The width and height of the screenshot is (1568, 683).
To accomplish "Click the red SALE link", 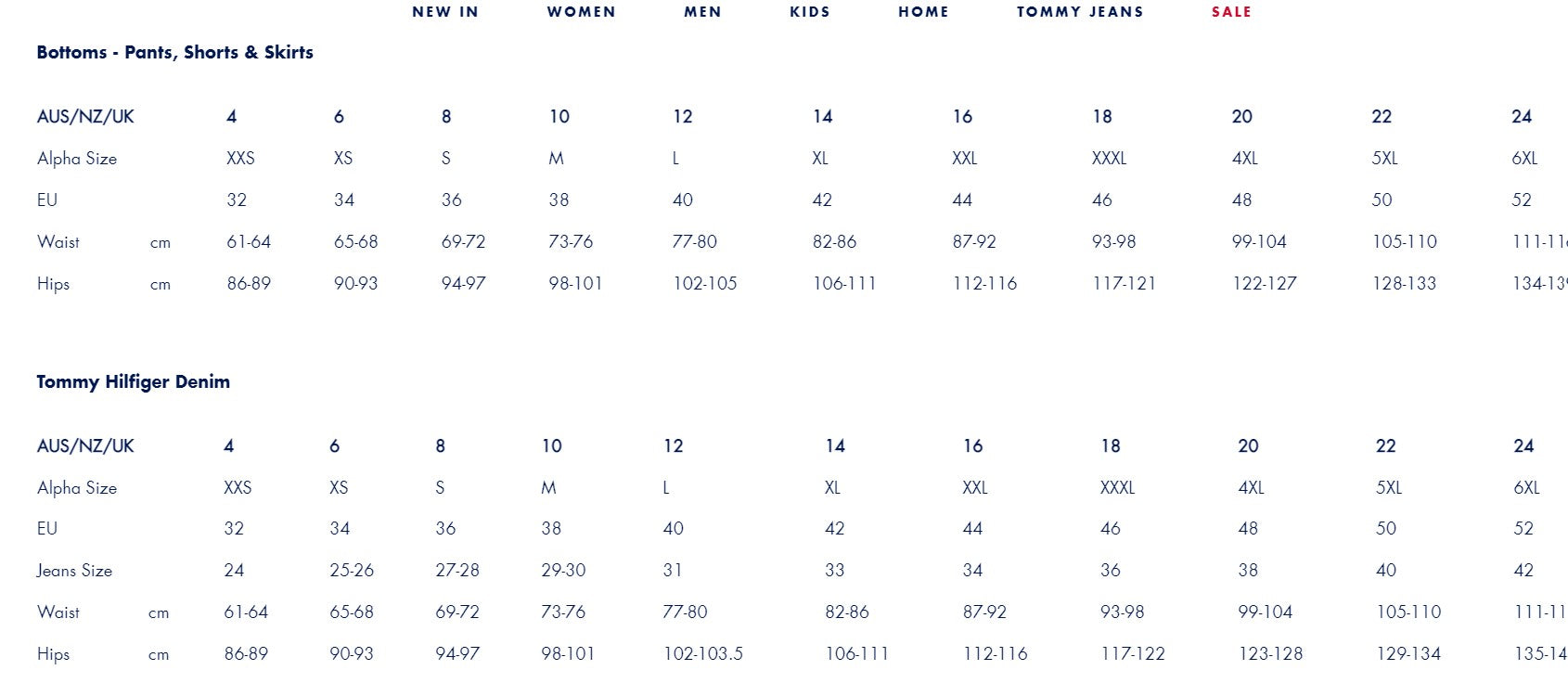I will pos(1231,12).
